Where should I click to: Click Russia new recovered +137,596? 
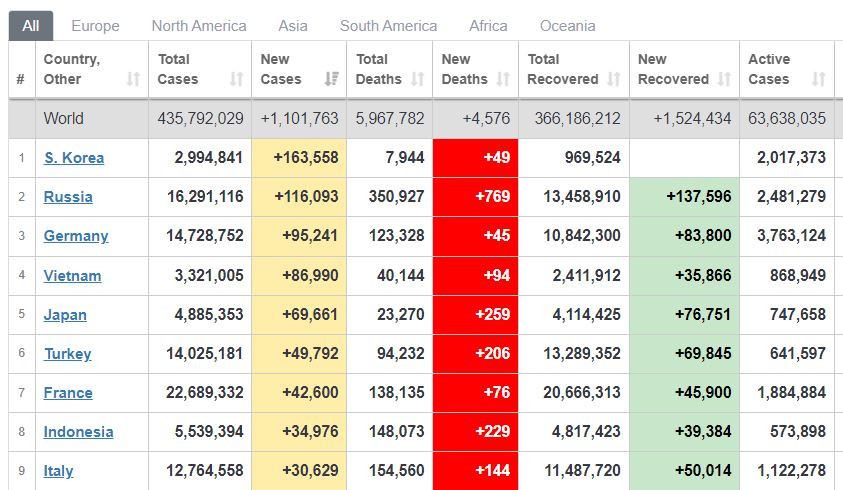(x=699, y=197)
